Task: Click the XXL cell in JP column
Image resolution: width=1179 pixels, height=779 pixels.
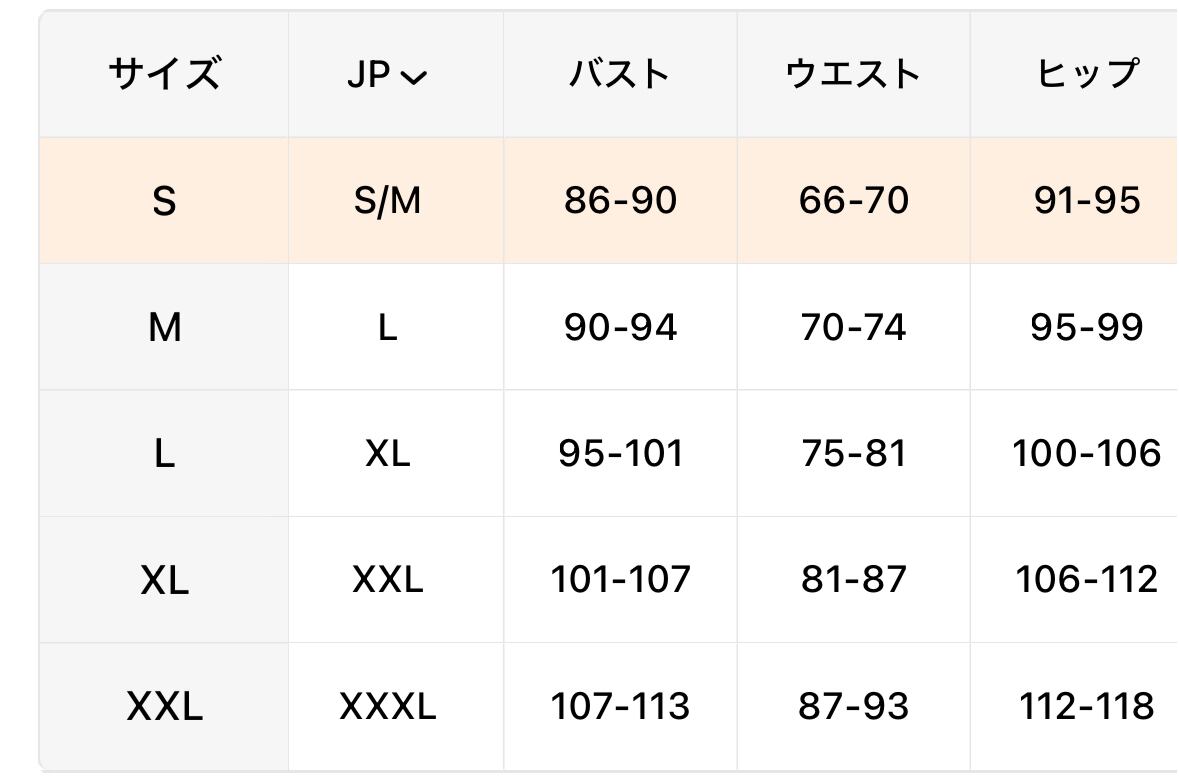Action: 387,580
